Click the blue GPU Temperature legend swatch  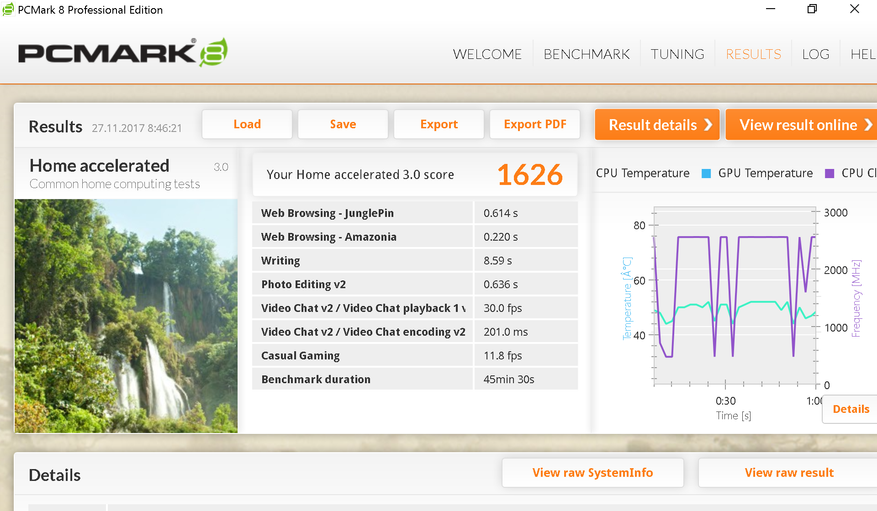[x=706, y=174]
